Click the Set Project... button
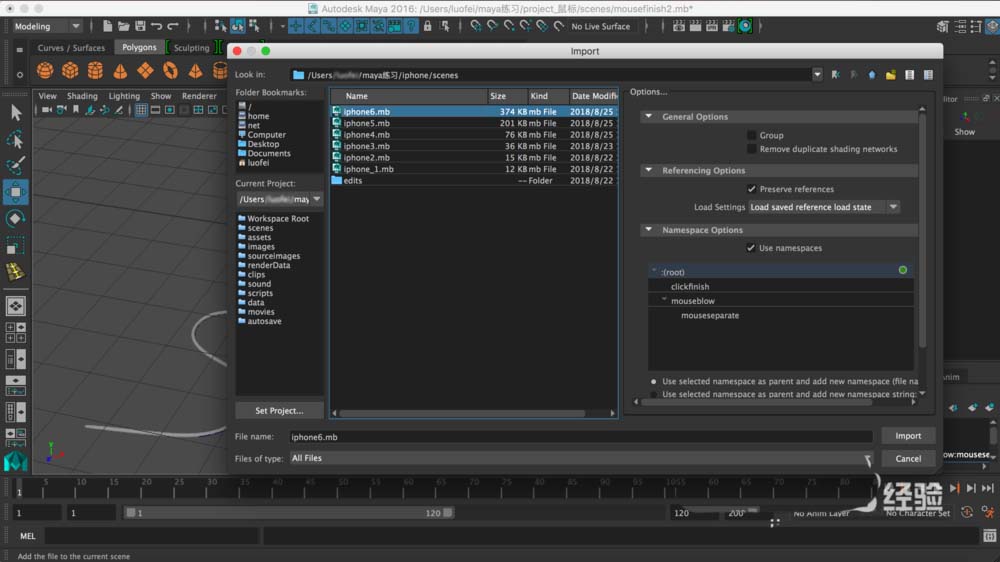The image size is (1000, 562). pos(279,410)
